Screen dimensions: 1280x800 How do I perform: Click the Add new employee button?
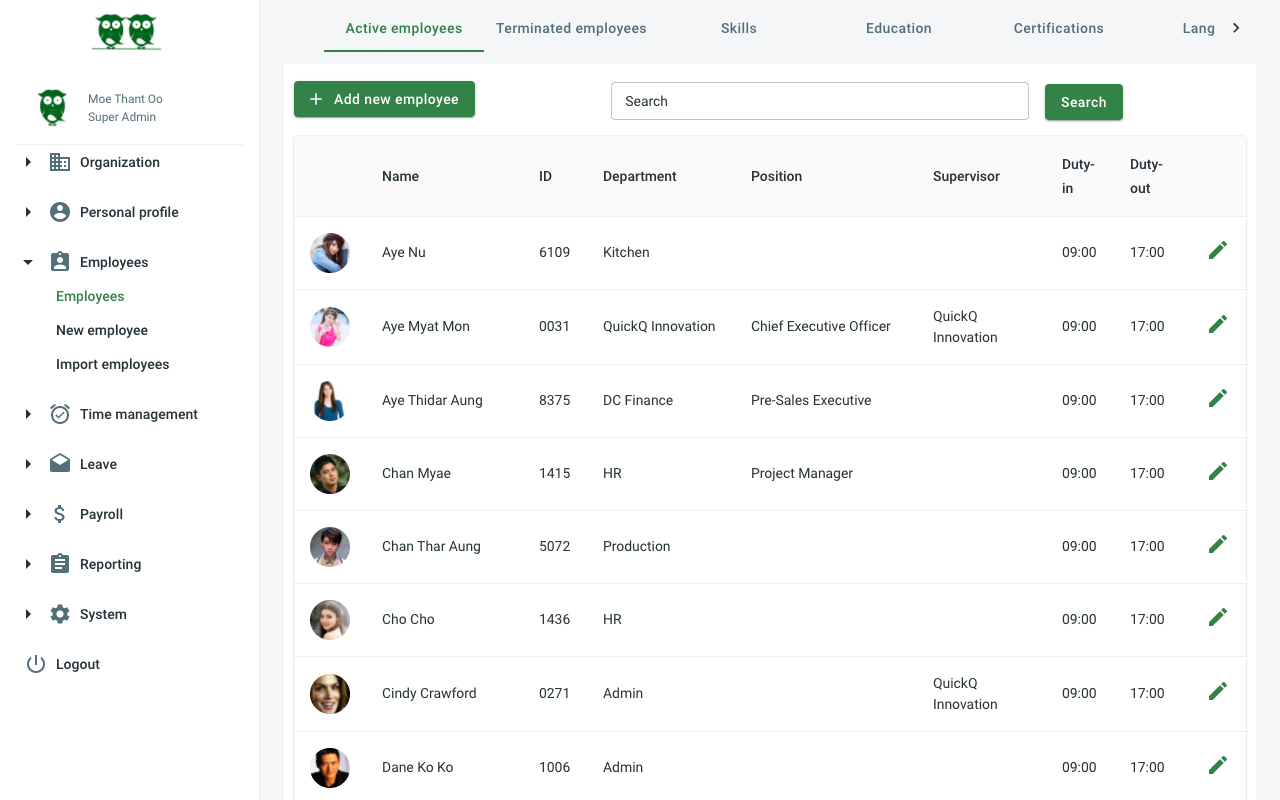pos(384,99)
